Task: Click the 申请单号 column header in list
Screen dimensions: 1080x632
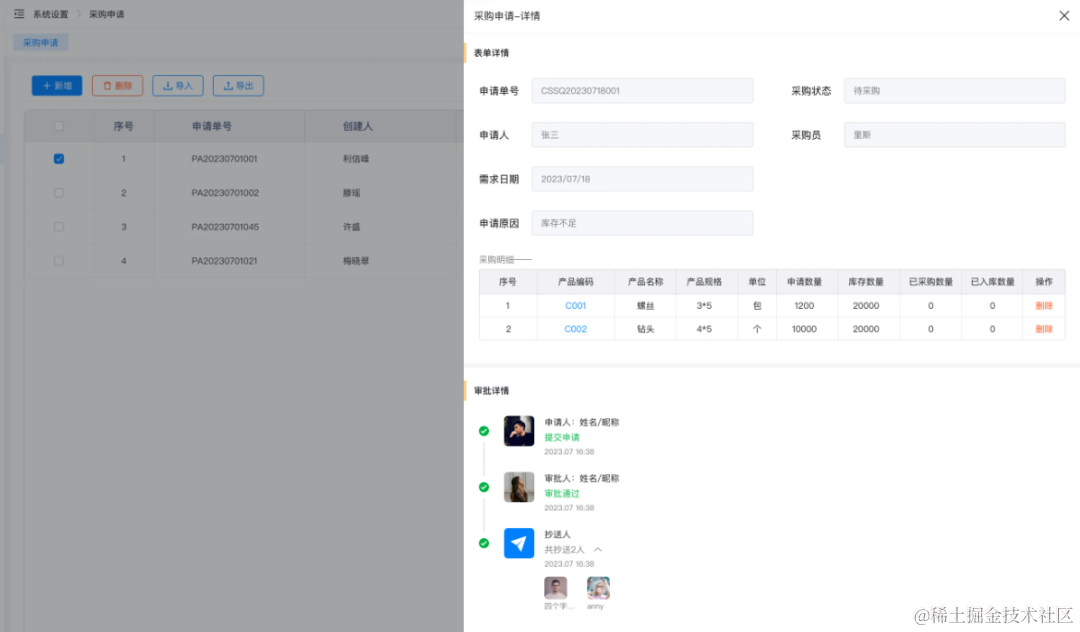Action: point(212,126)
